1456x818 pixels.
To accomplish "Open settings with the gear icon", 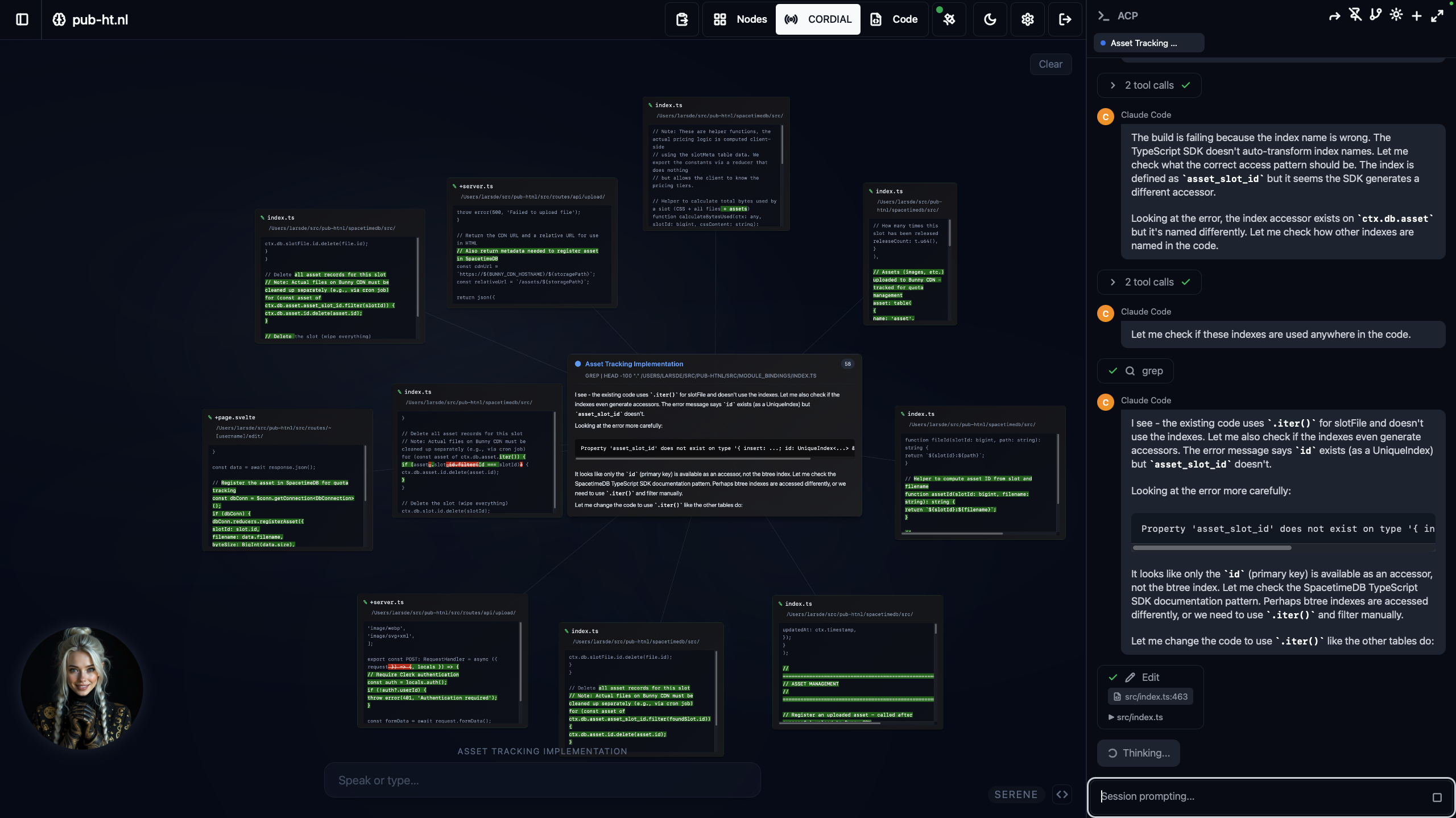I will (1027, 19).
